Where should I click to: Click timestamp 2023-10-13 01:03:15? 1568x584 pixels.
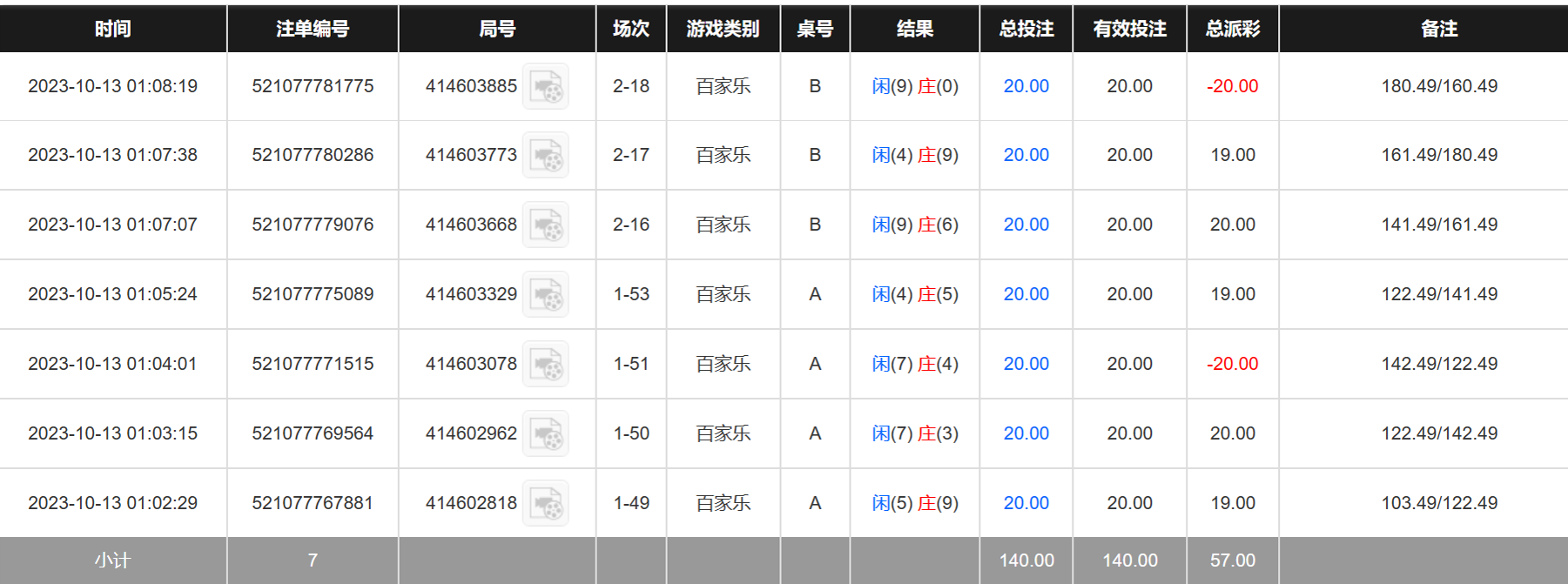113,433
